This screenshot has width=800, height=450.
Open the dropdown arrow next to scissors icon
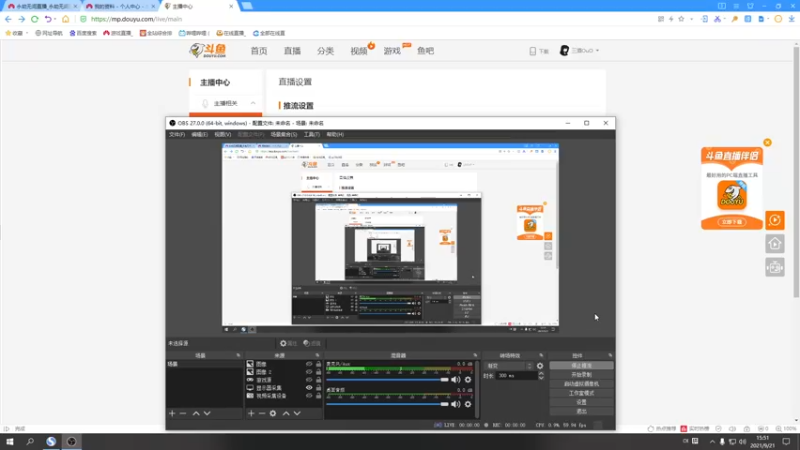pyautogui.click(x=725, y=19)
